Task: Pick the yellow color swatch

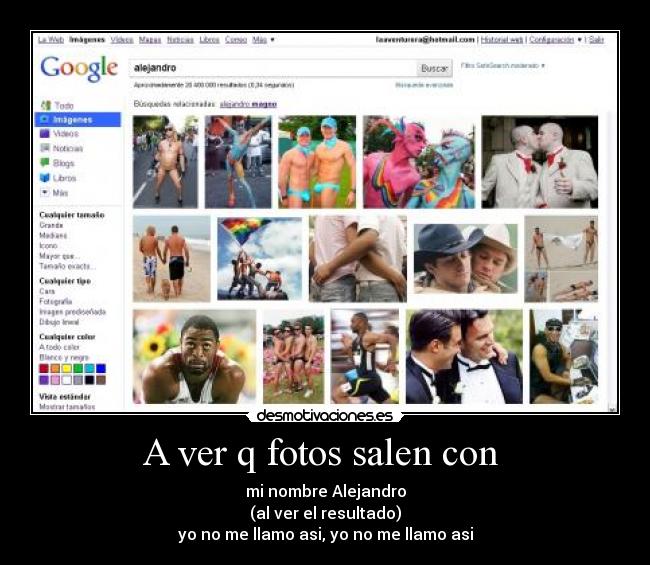Action: pos(66,369)
